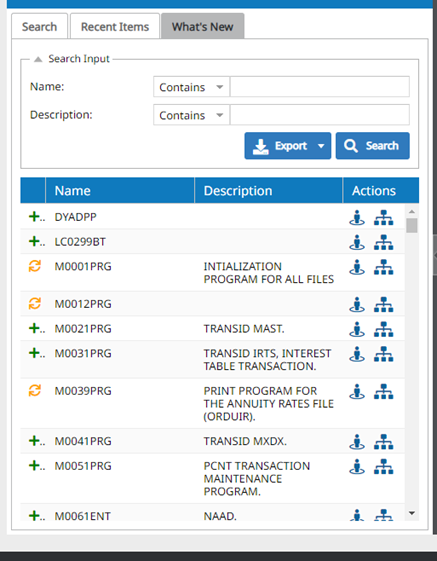This screenshot has width=437, height=561.
Task: Click the blue Search button
Action: click(x=373, y=146)
